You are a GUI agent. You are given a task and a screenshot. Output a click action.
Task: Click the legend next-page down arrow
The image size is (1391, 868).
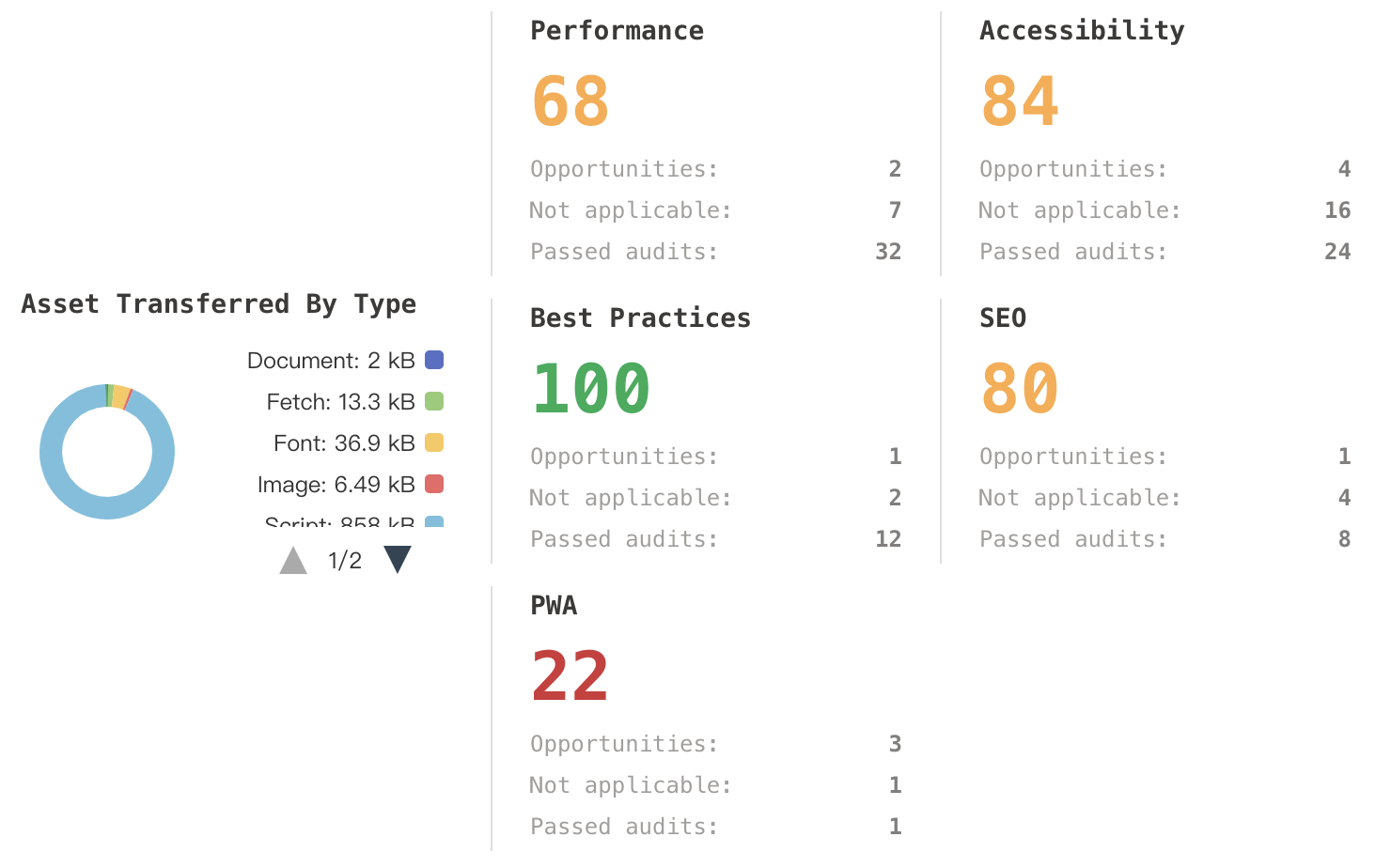click(398, 560)
